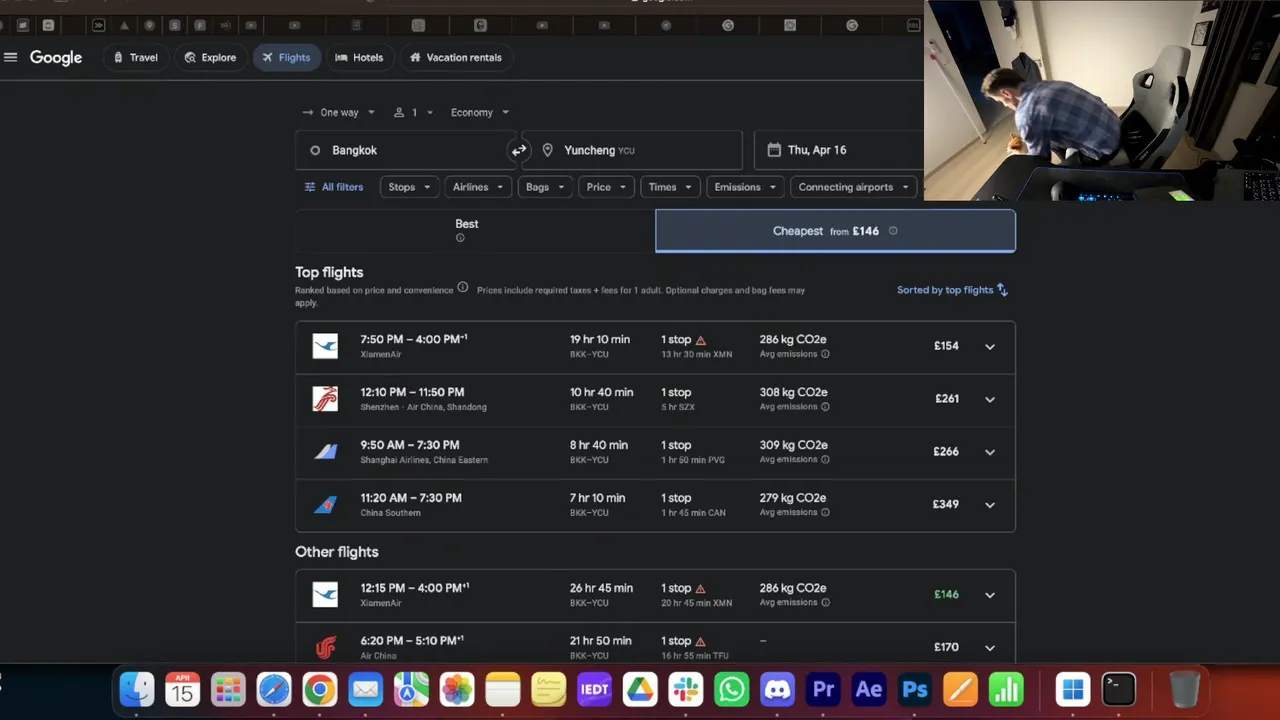This screenshot has height=720, width=1280.
Task: Open Slack from the dock
Action: coord(686,689)
